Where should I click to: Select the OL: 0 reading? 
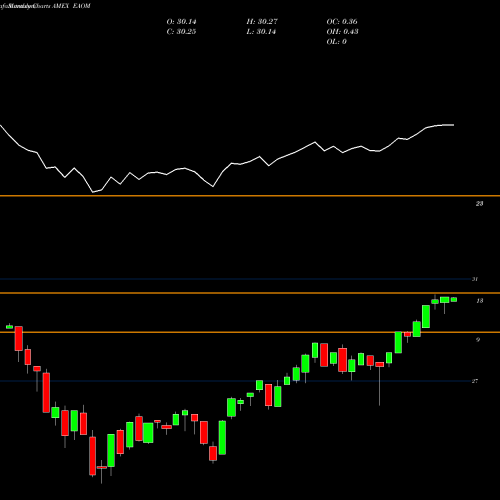pyautogui.click(x=336, y=42)
